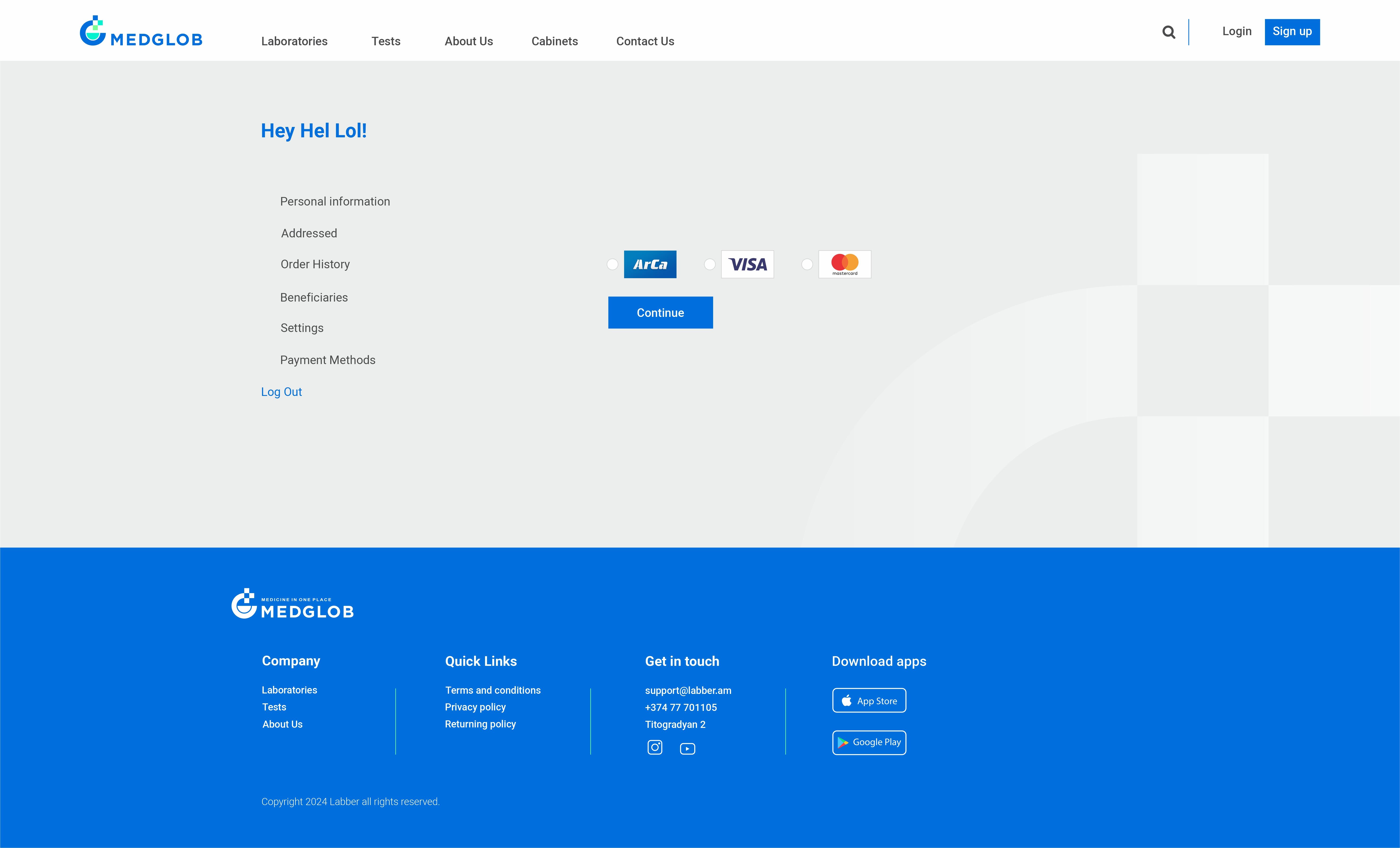Select the VISA radio button

(x=709, y=264)
